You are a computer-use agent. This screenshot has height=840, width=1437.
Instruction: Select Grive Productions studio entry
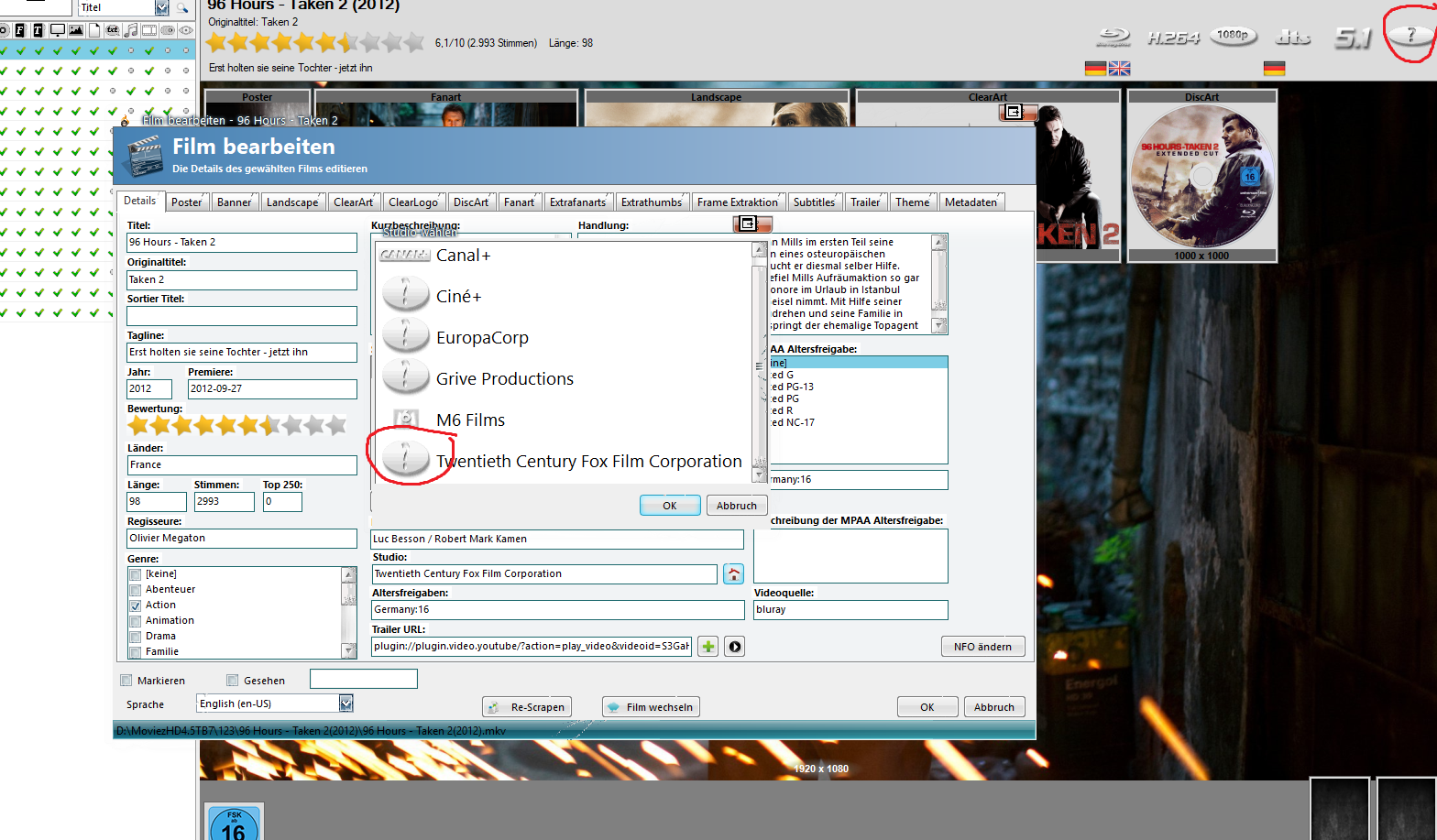click(x=564, y=379)
